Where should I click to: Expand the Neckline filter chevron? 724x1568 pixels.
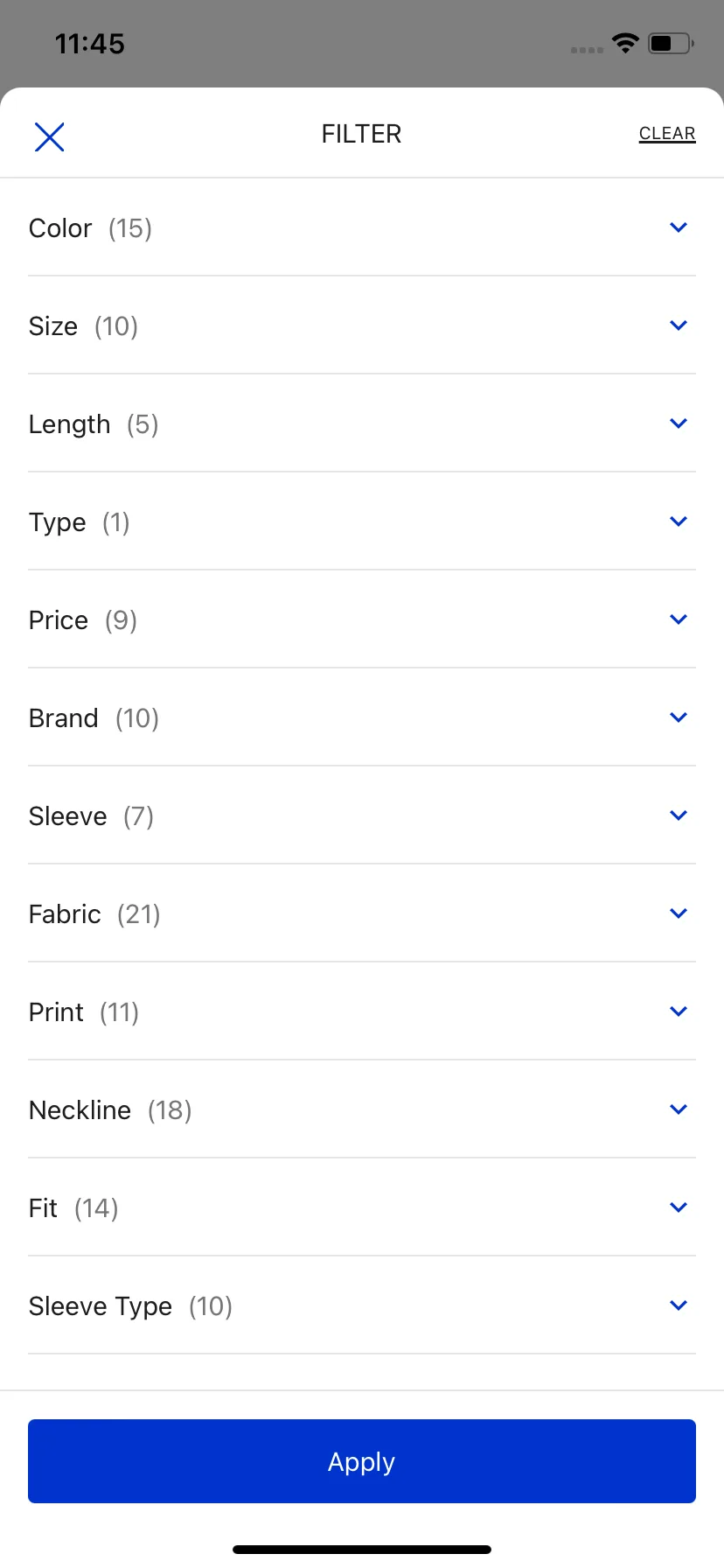point(679,1109)
